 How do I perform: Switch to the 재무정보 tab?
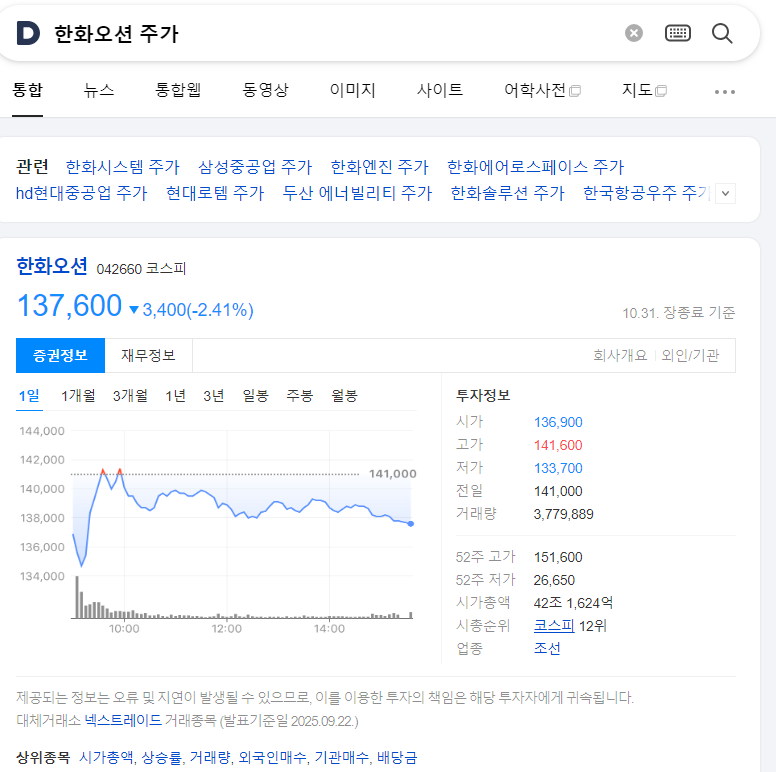click(148, 355)
